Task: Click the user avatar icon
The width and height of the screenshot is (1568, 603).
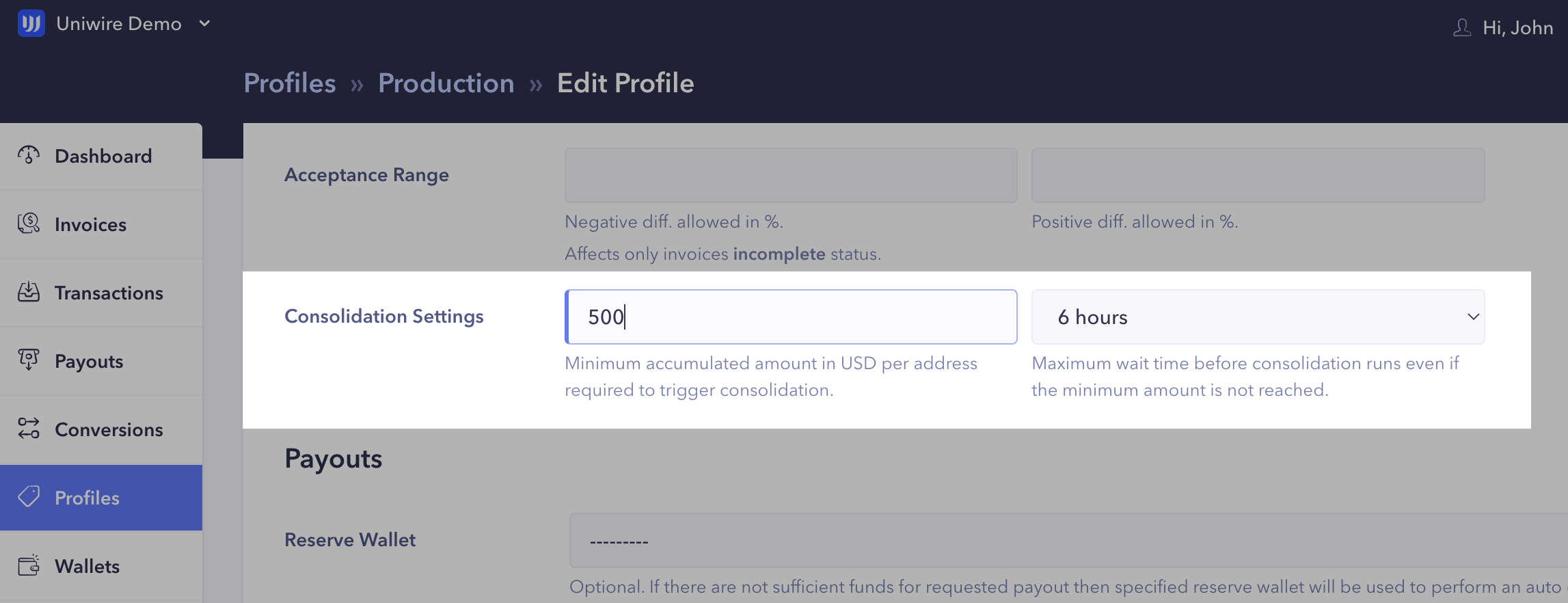Action: coord(1461,27)
